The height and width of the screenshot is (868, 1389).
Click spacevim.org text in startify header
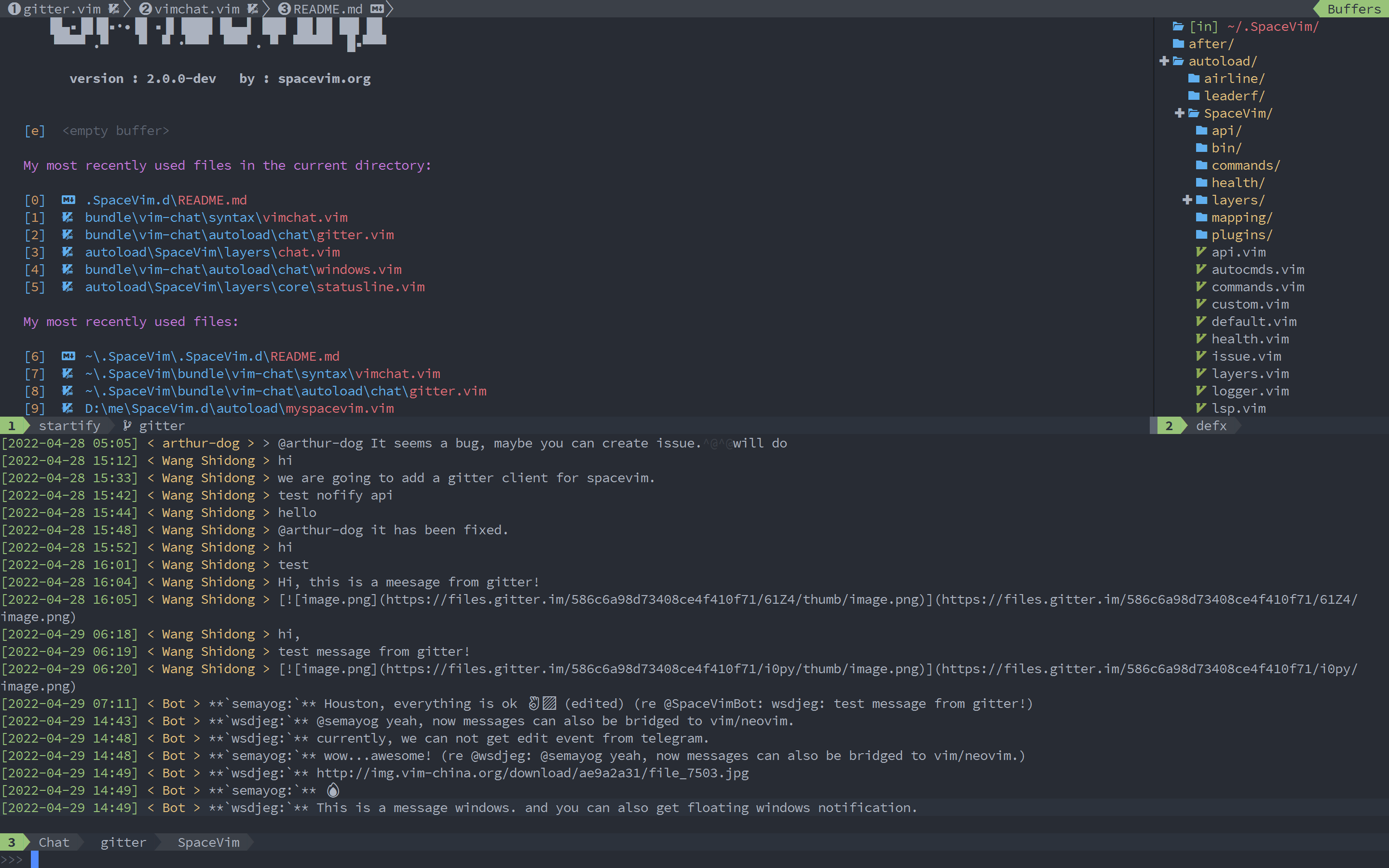point(324,79)
